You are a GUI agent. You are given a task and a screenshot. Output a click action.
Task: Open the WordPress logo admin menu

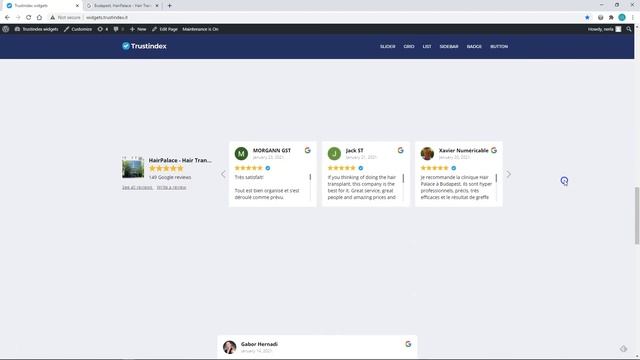[6, 29]
